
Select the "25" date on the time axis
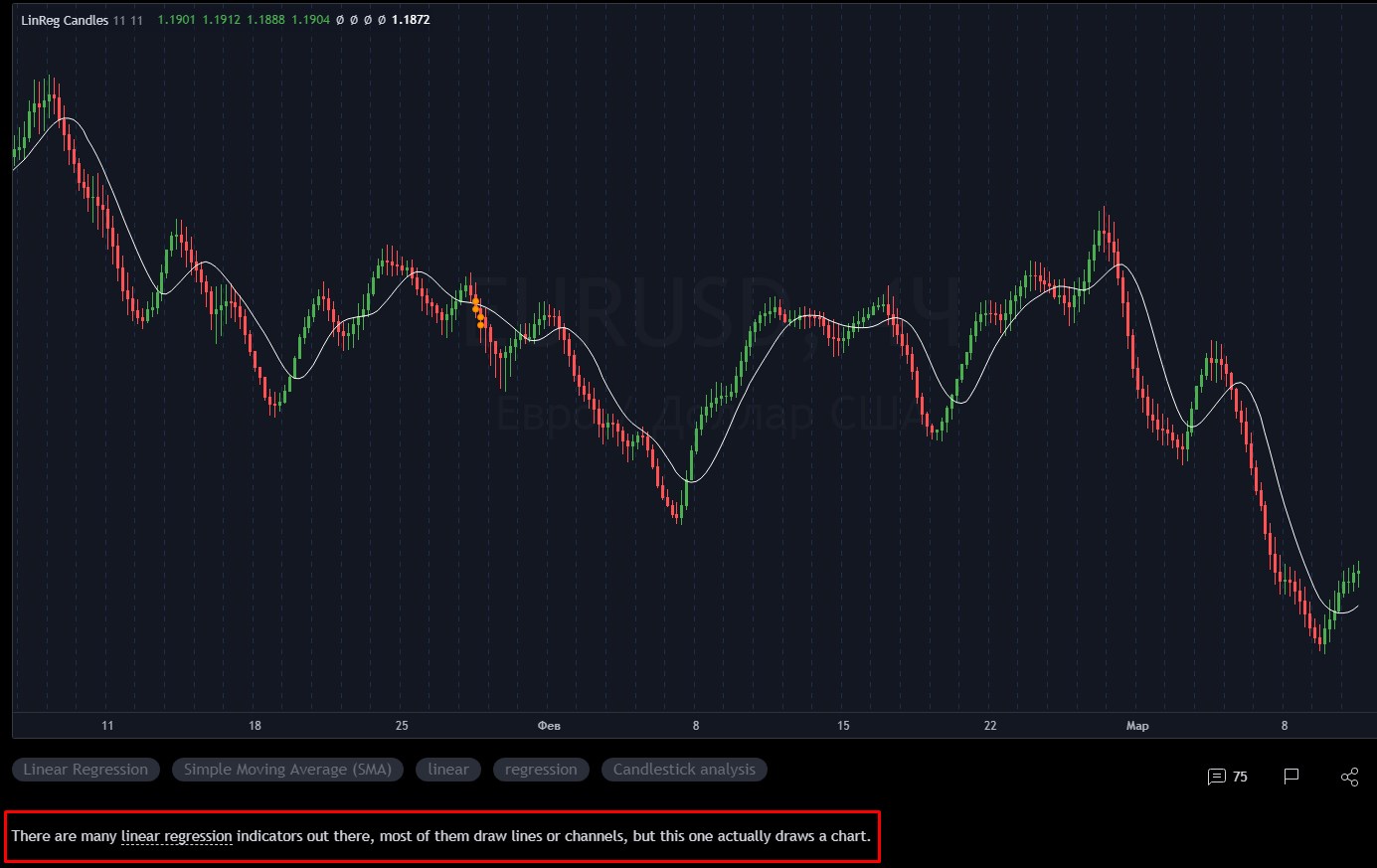[402, 726]
